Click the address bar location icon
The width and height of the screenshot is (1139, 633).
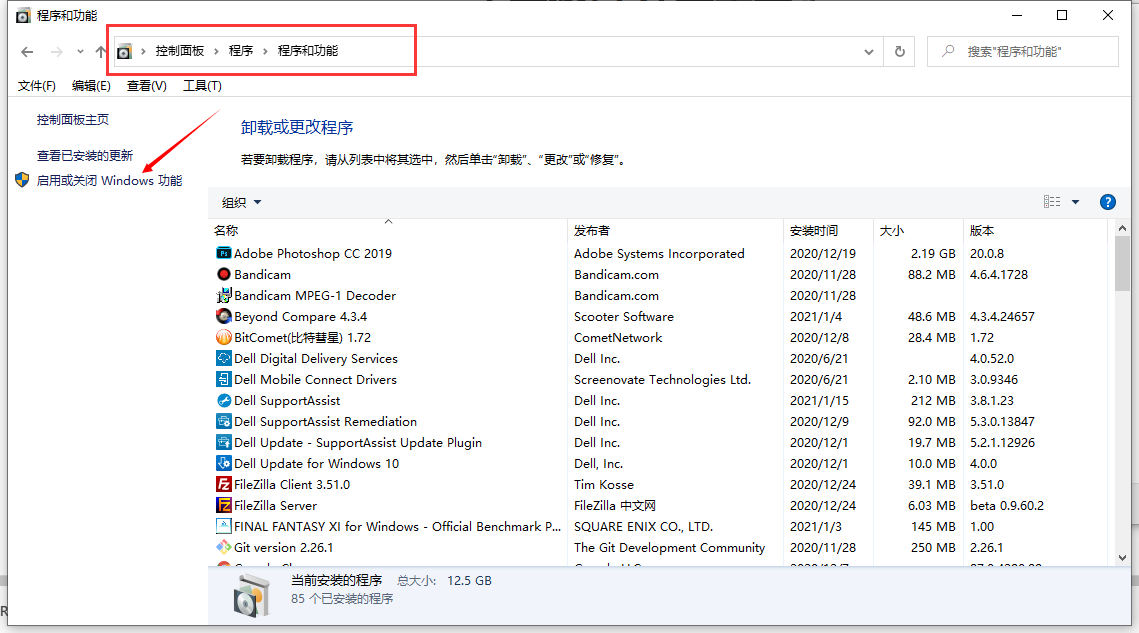(124, 52)
